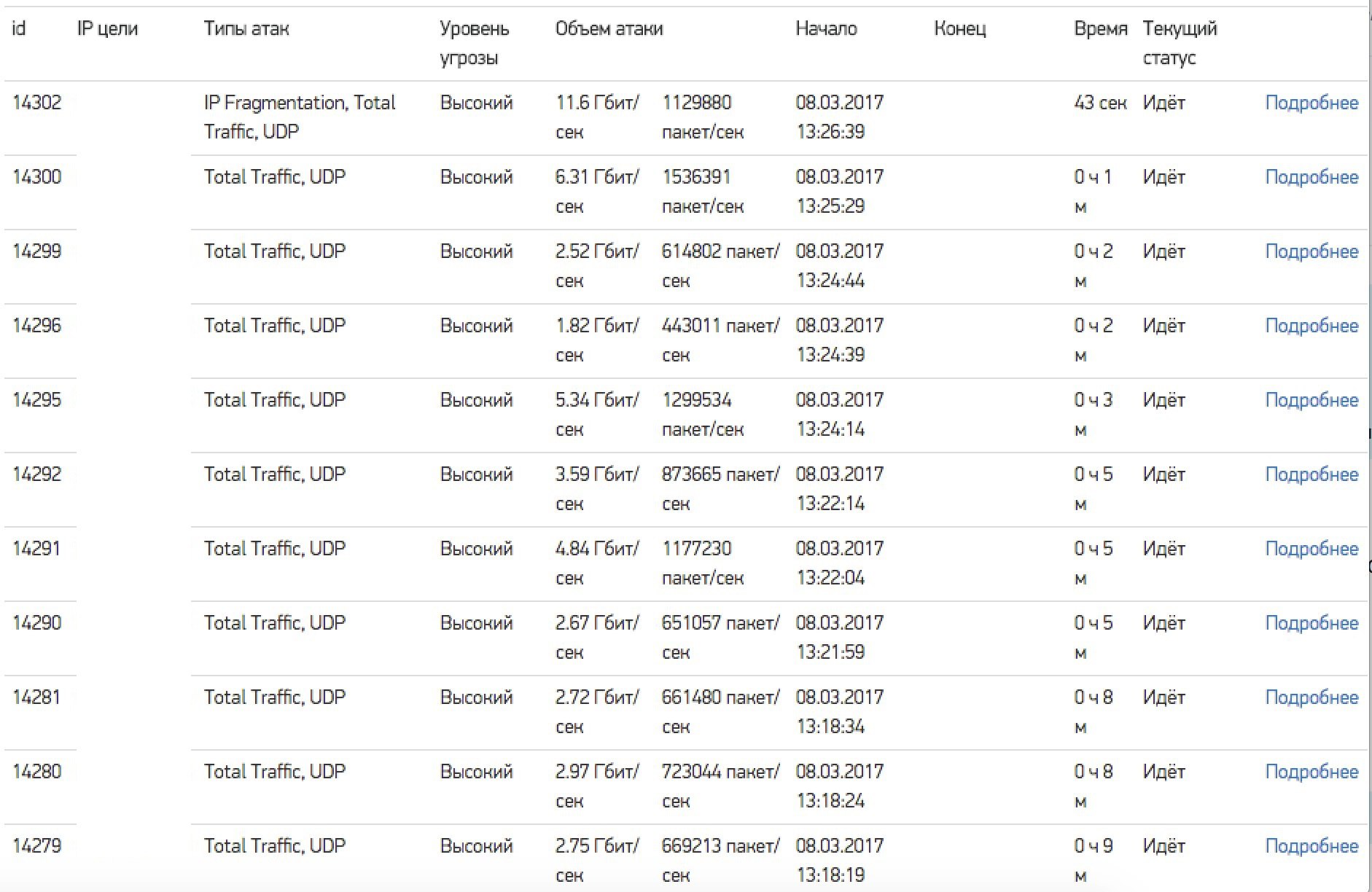The image size is (1372, 892).
Task: Click the Уровень угрозы column header
Action: coord(475,43)
